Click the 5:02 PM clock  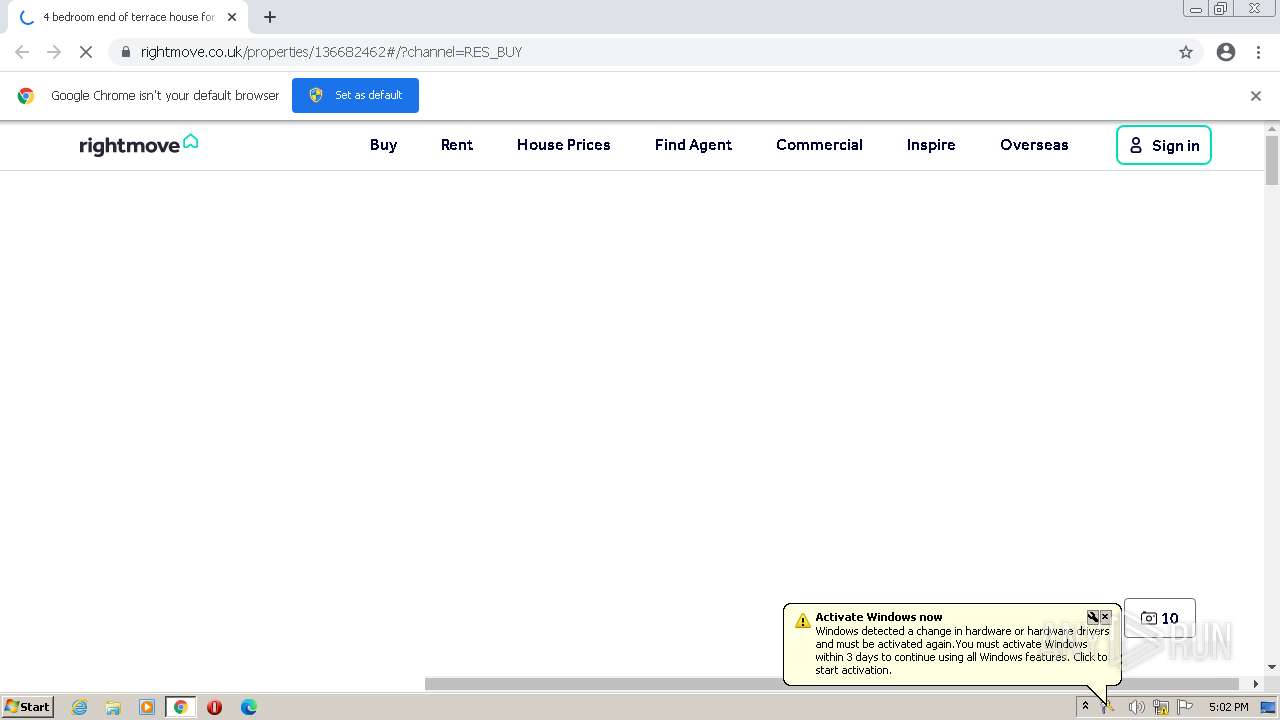tap(1228, 707)
